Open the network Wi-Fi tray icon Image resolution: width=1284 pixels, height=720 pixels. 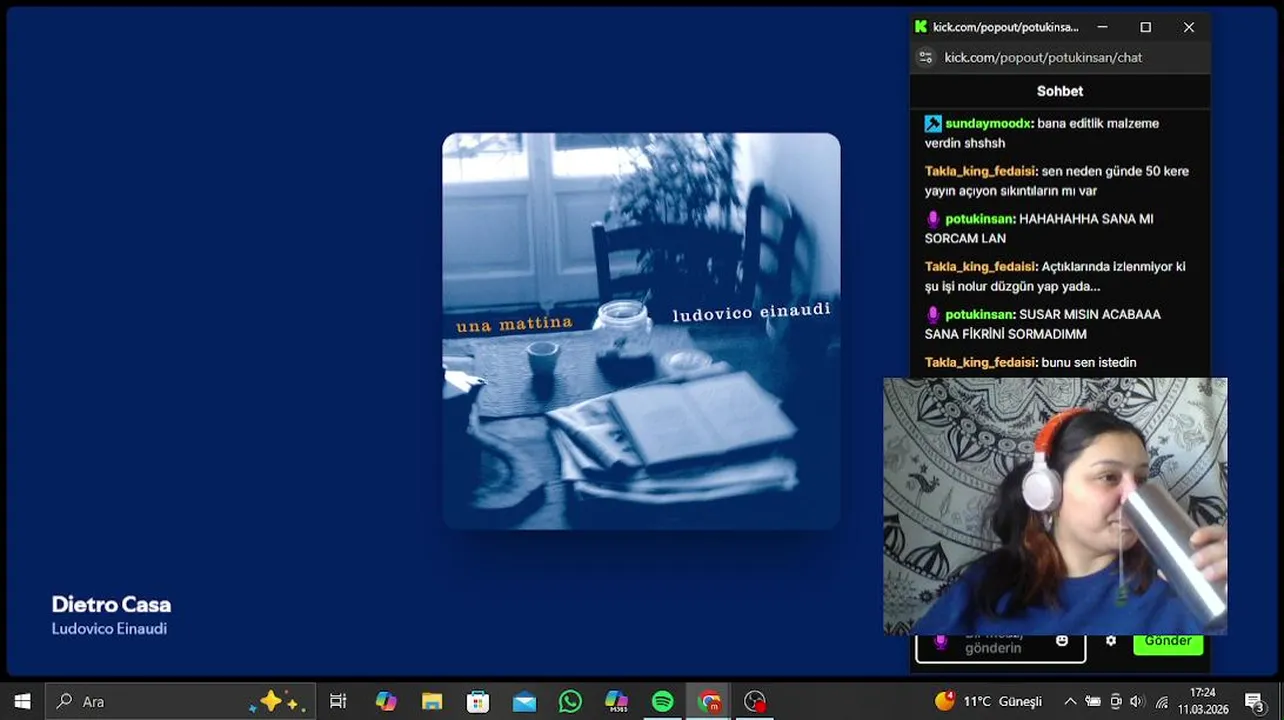click(x=1162, y=701)
